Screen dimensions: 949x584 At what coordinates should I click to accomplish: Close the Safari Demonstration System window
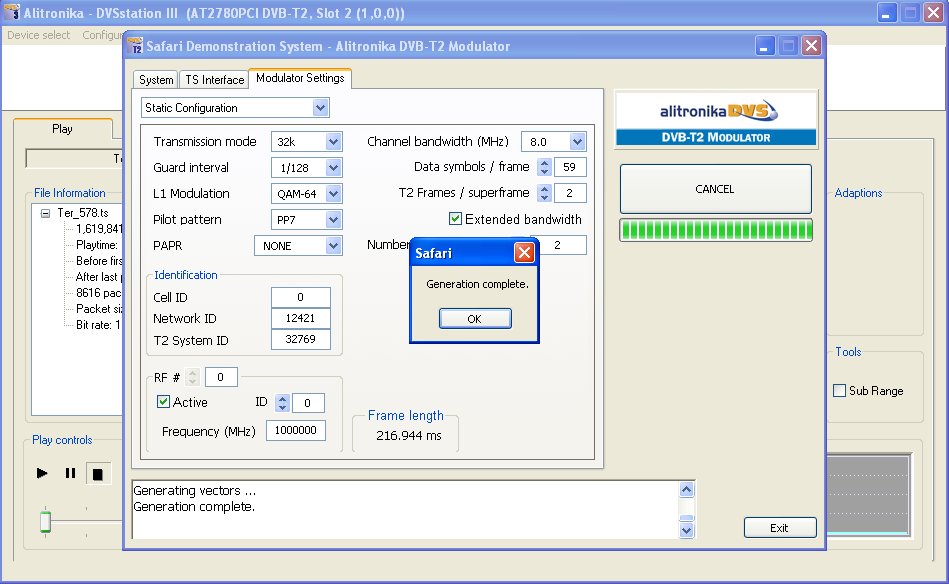(x=811, y=46)
